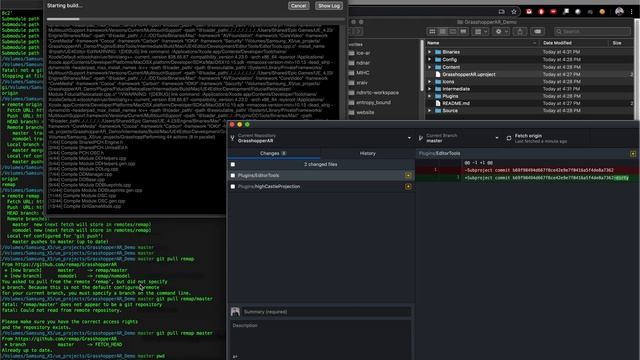Screen dimensions: 640x360
Task: Click the GitHub Desktop repository icon
Action: tap(233, 138)
